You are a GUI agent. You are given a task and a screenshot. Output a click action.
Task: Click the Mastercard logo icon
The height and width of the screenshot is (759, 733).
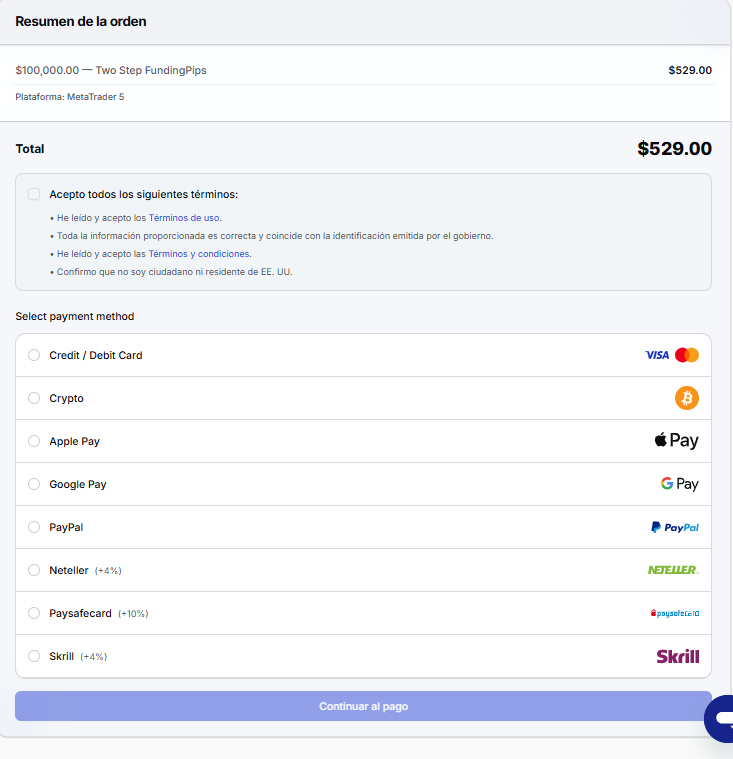pos(687,355)
